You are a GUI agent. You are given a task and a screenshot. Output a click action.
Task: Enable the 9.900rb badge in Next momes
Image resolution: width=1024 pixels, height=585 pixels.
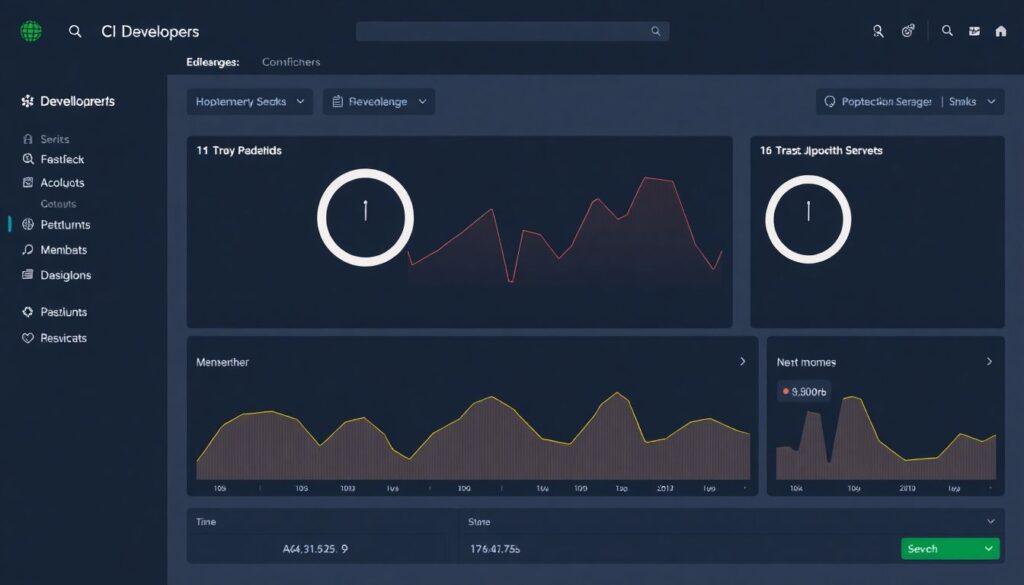[x=806, y=391]
